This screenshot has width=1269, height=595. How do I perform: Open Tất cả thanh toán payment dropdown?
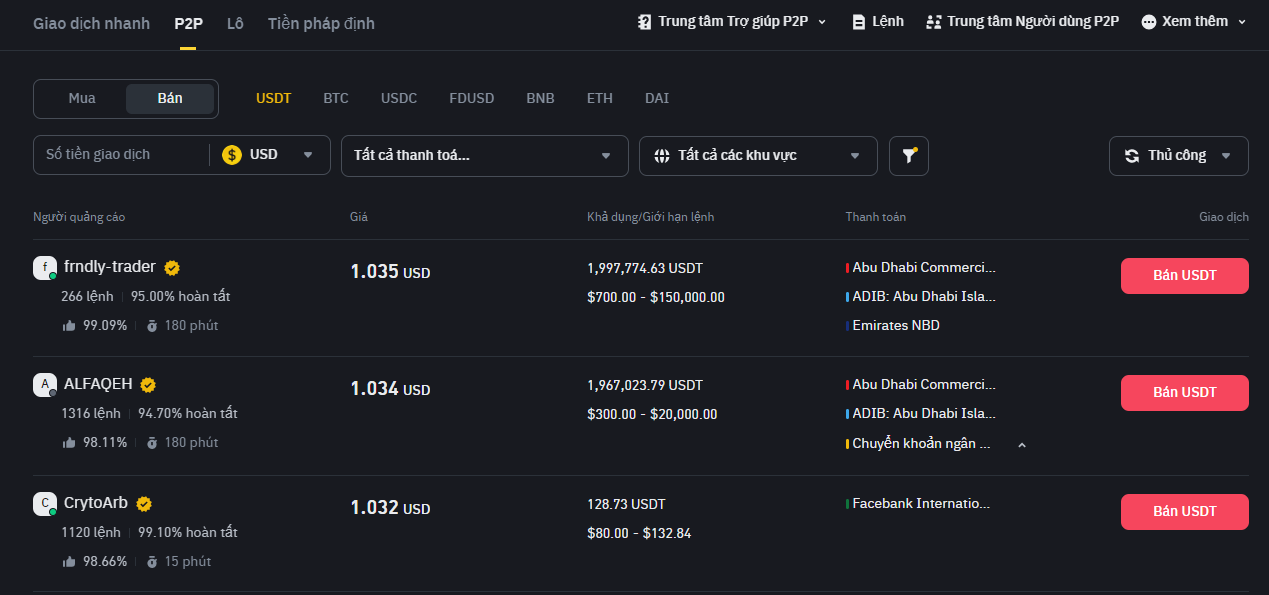[484, 156]
